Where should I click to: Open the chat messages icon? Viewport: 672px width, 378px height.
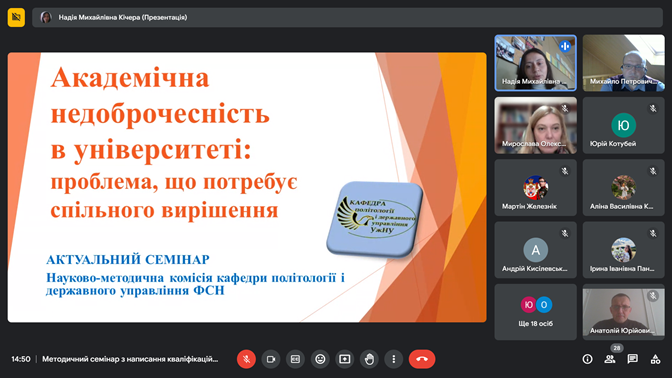[x=633, y=359]
